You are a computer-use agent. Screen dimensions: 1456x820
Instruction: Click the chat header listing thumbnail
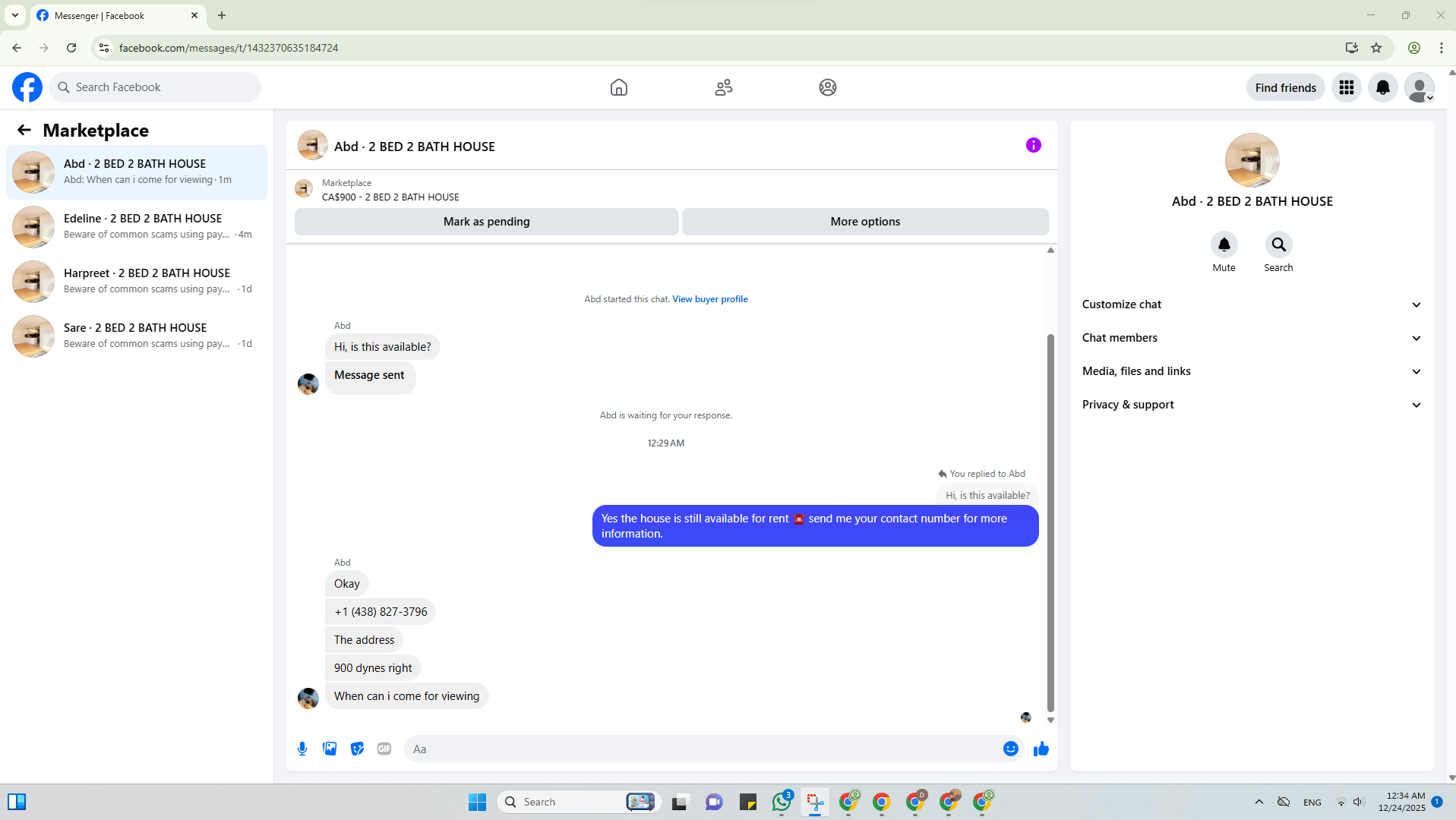(x=312, y=145)
